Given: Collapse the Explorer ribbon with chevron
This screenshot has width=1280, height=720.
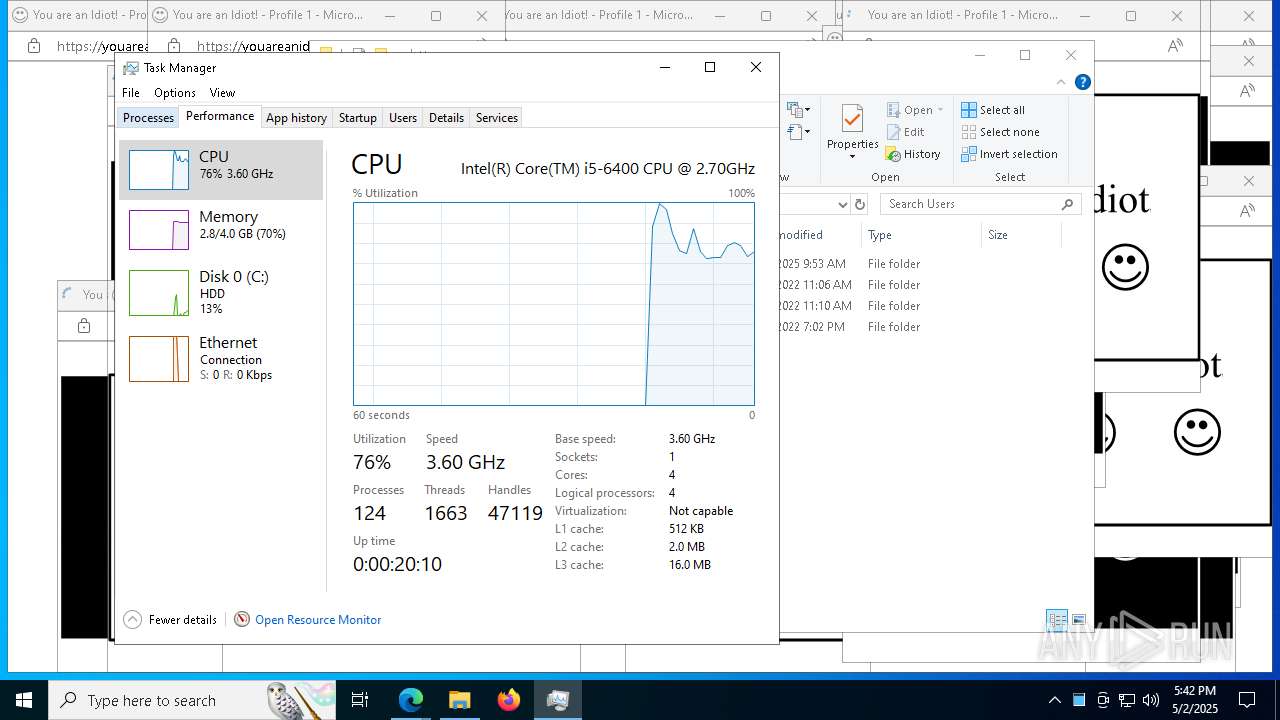Looking at the screenshot, I should pos(1062,82).
